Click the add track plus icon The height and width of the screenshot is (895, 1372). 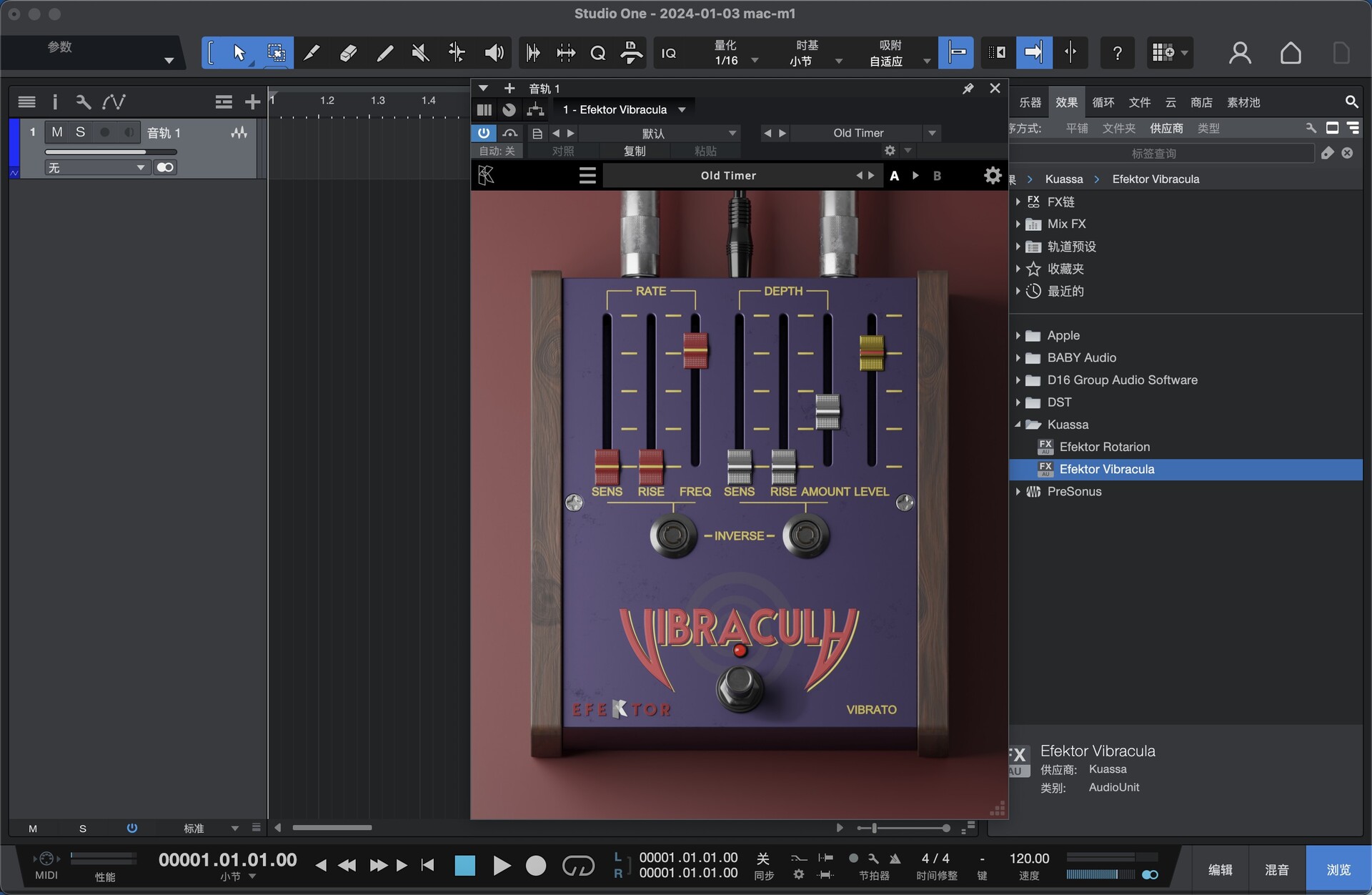click(252, 102)
